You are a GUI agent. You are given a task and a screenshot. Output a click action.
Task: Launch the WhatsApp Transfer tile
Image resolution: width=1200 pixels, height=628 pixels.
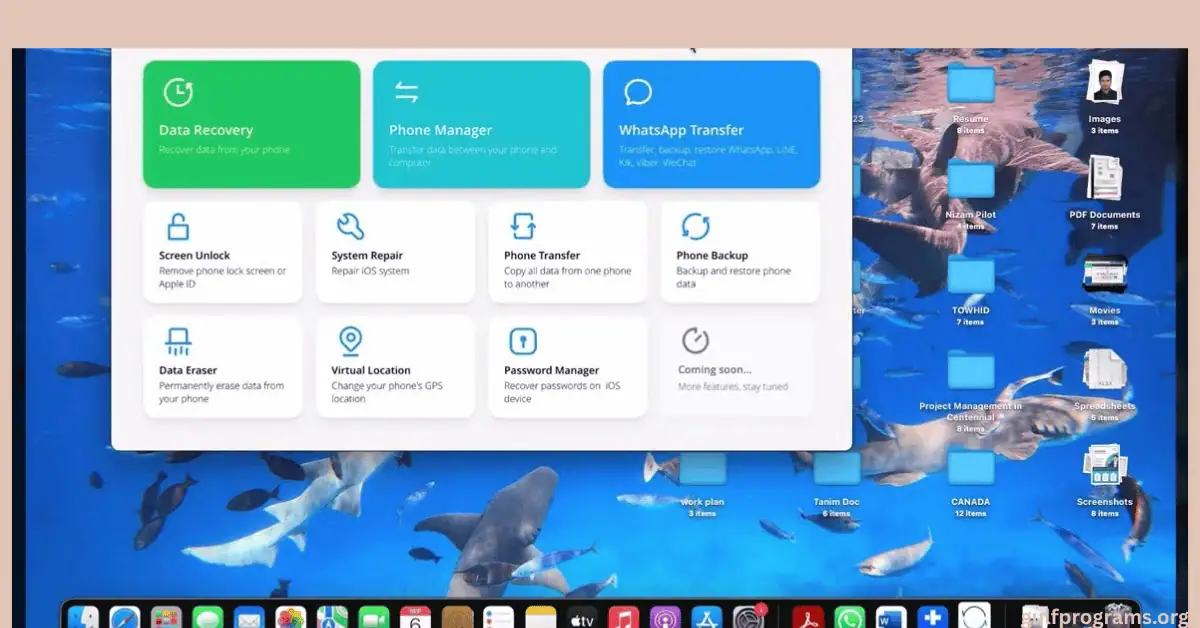pyautogui.click(x=711, y=124)
